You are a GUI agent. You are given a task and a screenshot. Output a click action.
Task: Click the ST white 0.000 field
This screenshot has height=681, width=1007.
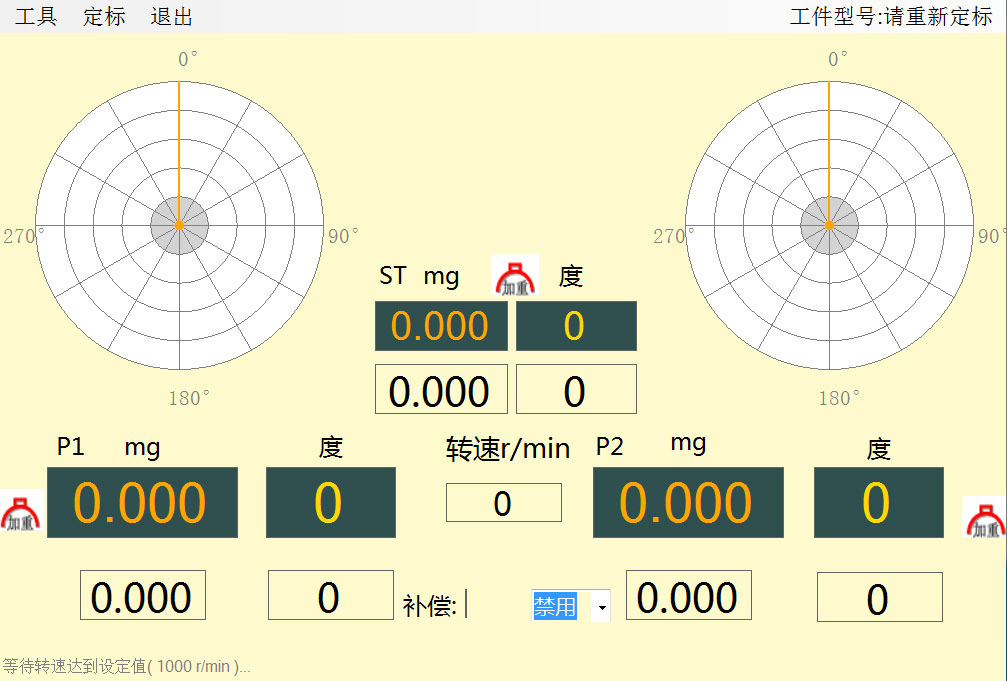440,390
